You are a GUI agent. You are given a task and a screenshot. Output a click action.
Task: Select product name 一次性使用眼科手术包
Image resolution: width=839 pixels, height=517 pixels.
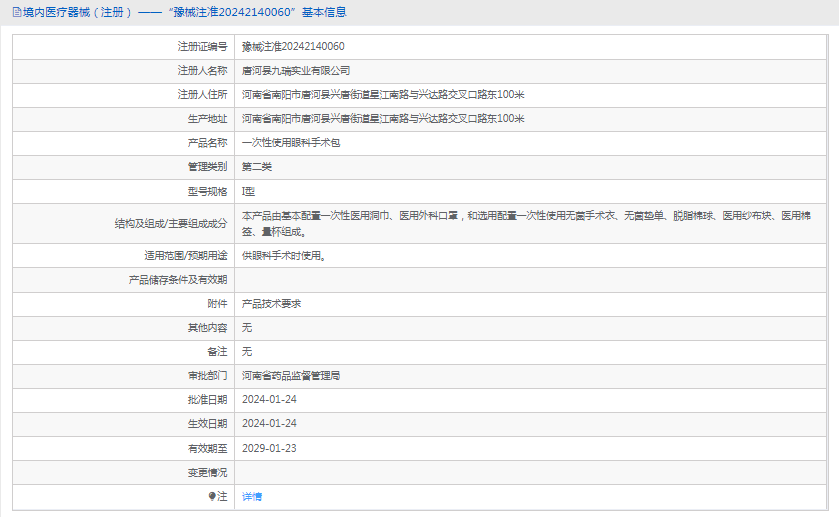[291, 143]
